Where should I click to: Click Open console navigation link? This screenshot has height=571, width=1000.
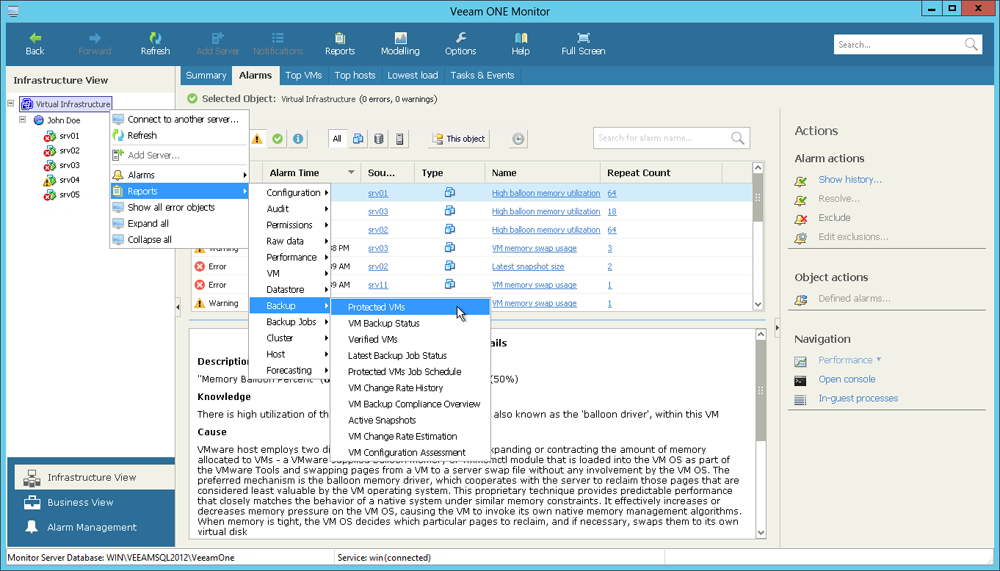[x=847, y=379]
